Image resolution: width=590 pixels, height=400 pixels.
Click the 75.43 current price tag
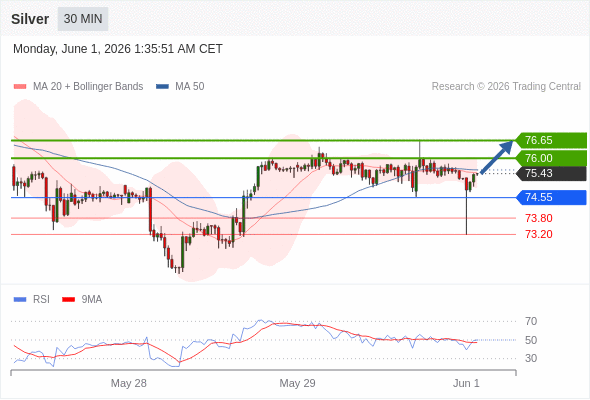(x=550, y=173)
